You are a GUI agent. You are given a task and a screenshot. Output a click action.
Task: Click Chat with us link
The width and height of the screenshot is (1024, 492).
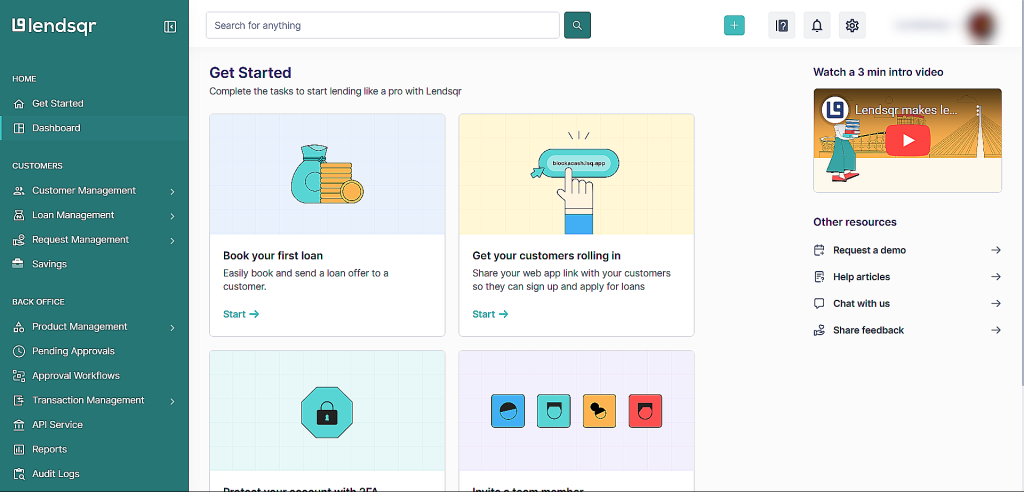tap(861, 303)
